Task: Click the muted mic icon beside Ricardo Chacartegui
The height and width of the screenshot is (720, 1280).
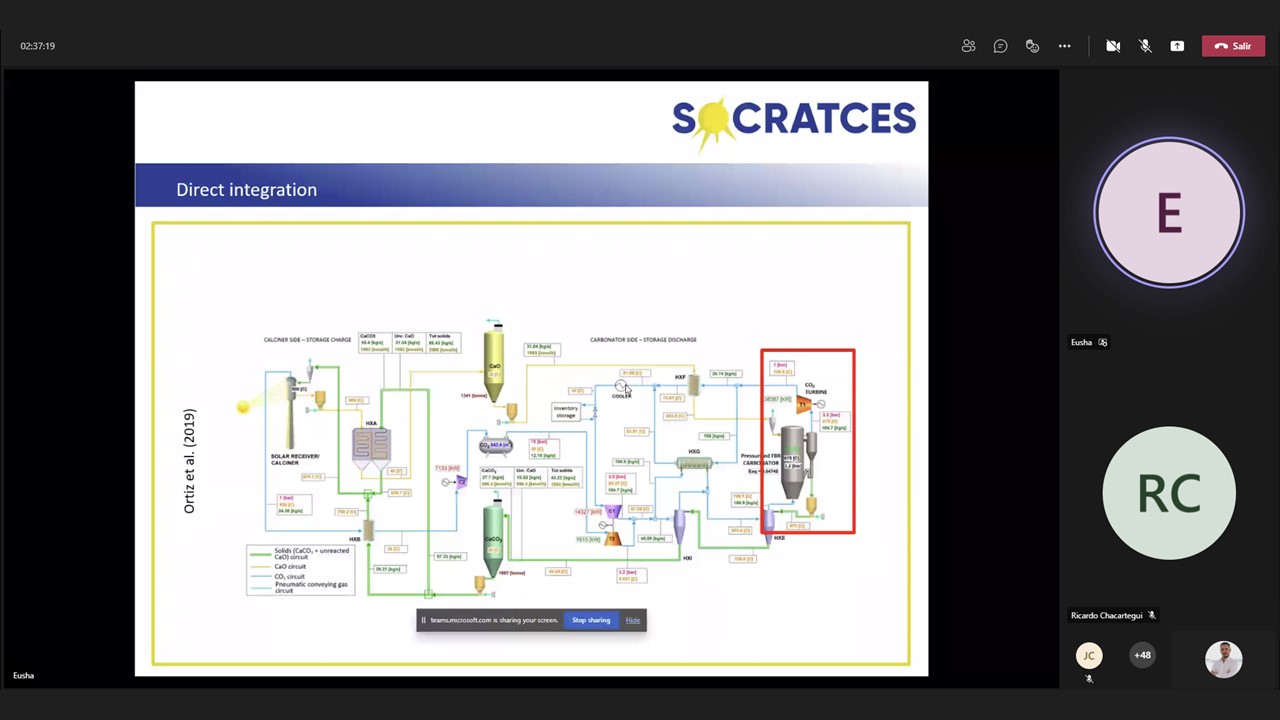Action: [x=1151, y=616]
